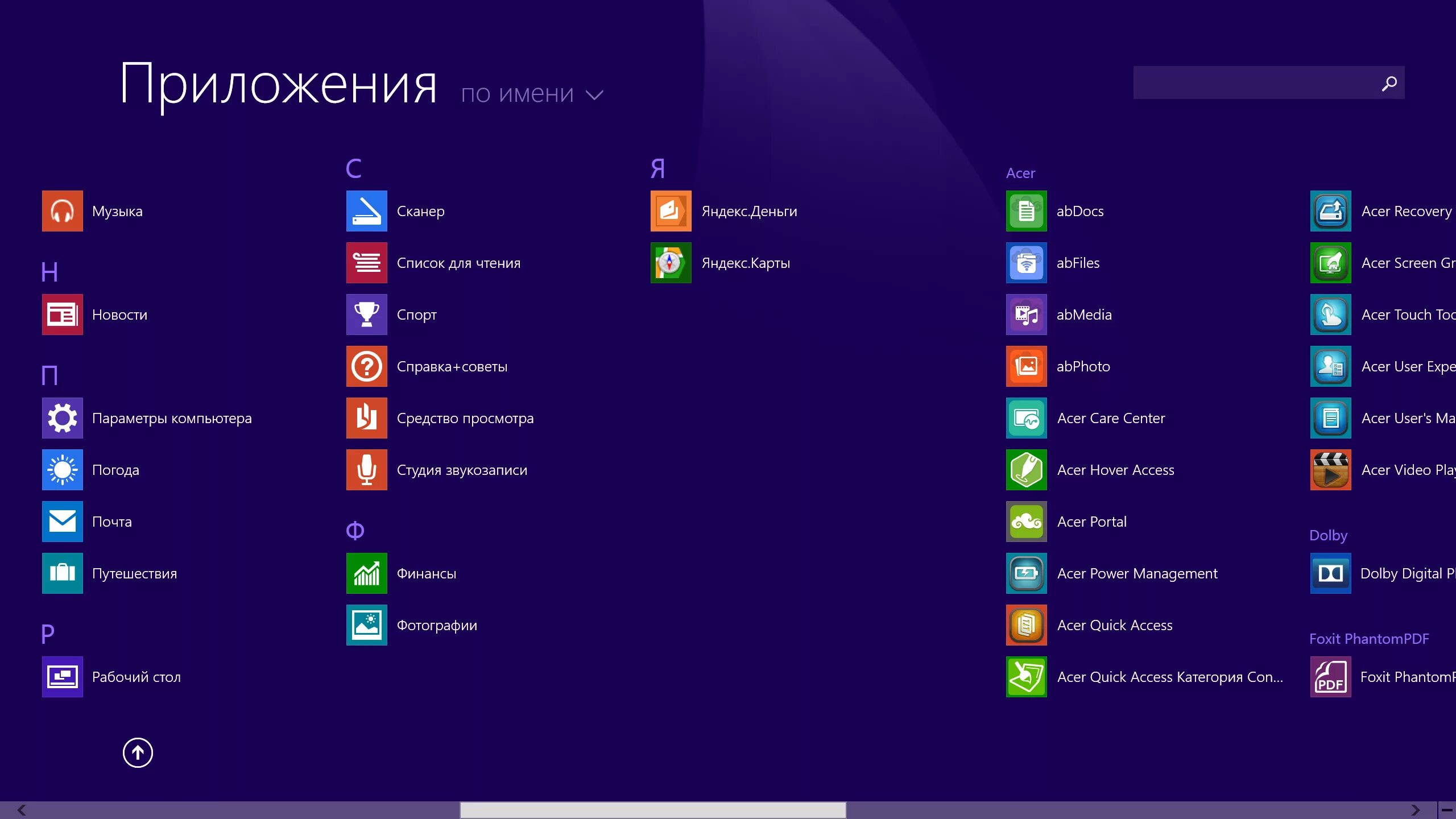
Task: Open Параметры компьютера
Action: click(x=172, y=418)
